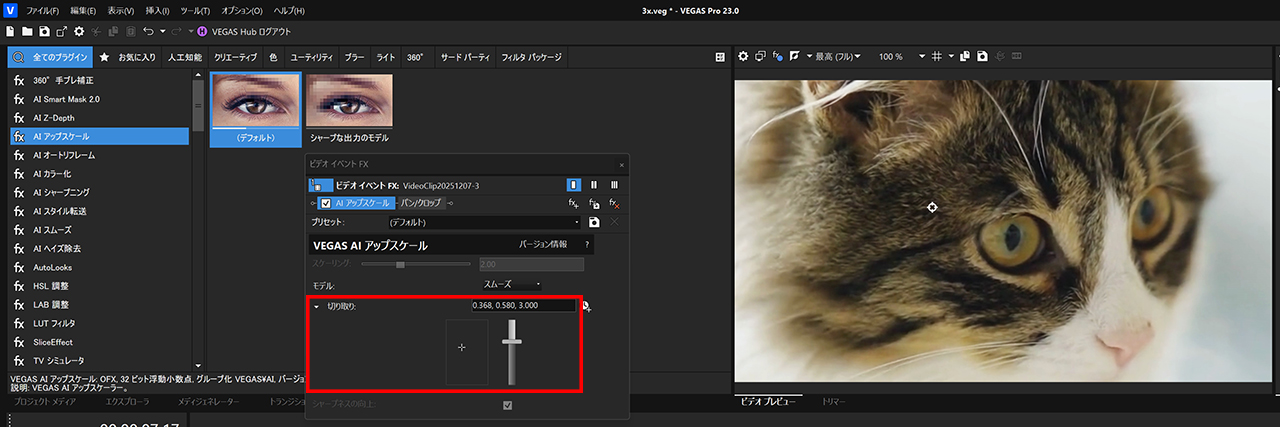This screenshot has width=1280, height=427.
Task: Open a project with the folder icon
Action: coord(27,32)
